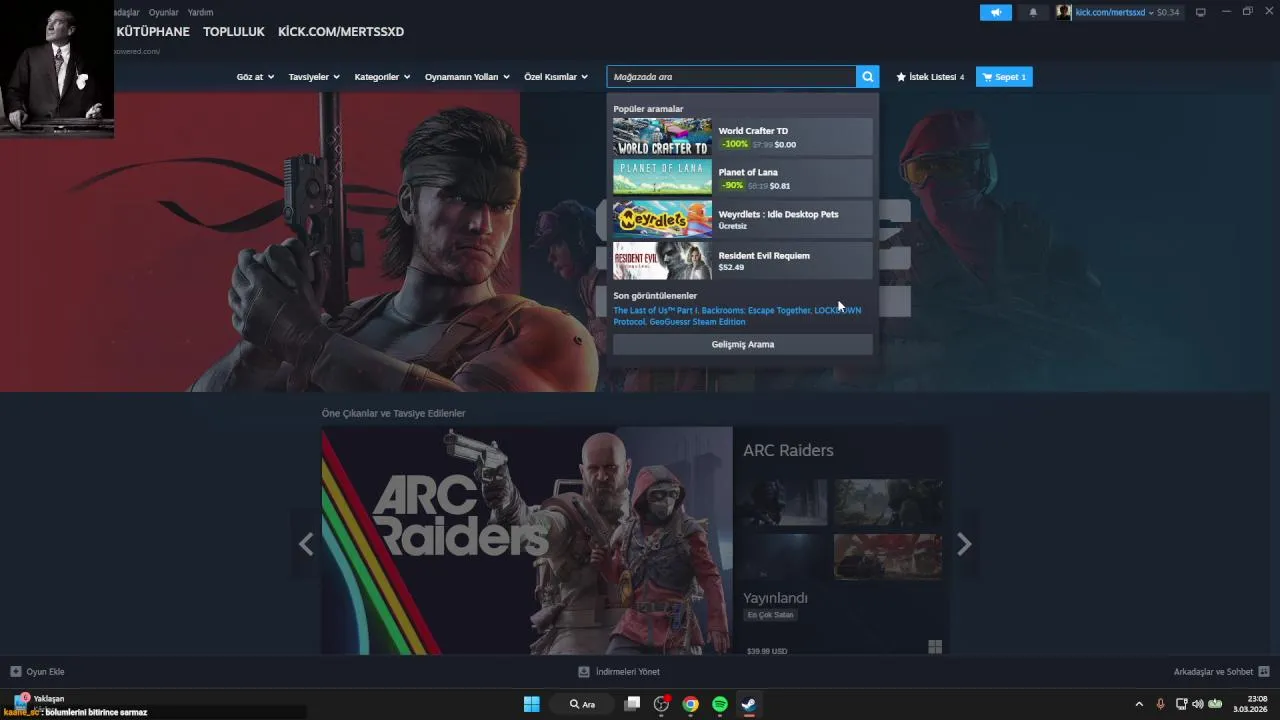Screen dimensions: 1280x720
Task: Click the İndirmeleri Yönet label
Action: (627, 672)
